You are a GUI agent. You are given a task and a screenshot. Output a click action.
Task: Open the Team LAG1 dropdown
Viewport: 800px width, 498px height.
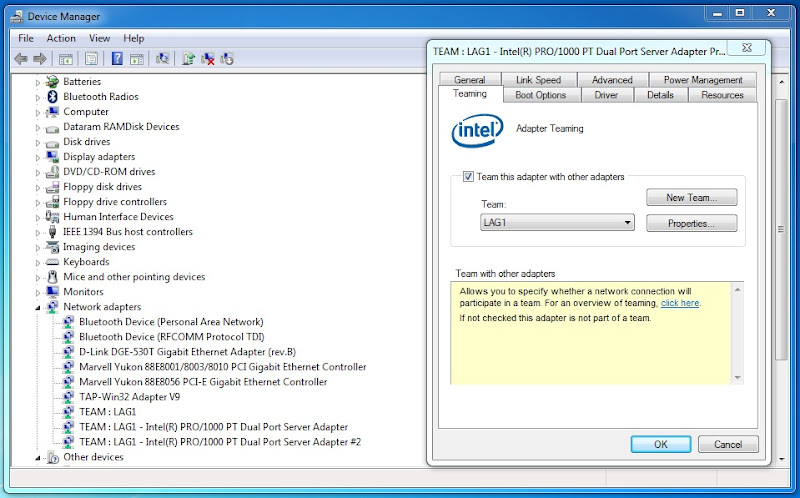[557, 223]
